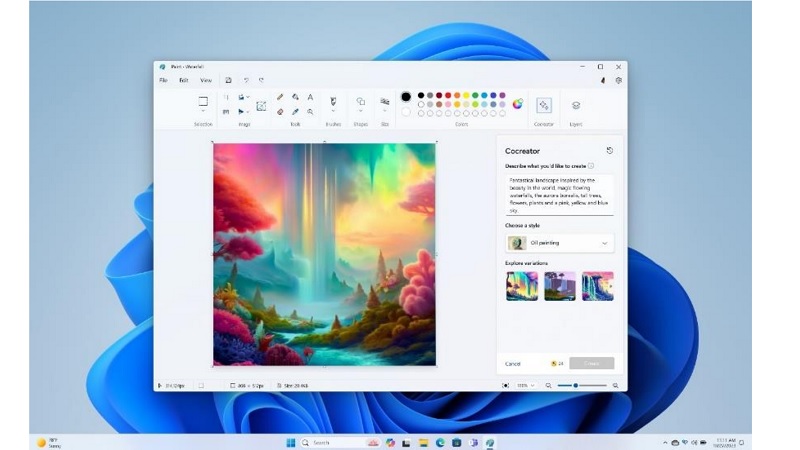Open the Oil painting style dropdown

click(560, 243)
